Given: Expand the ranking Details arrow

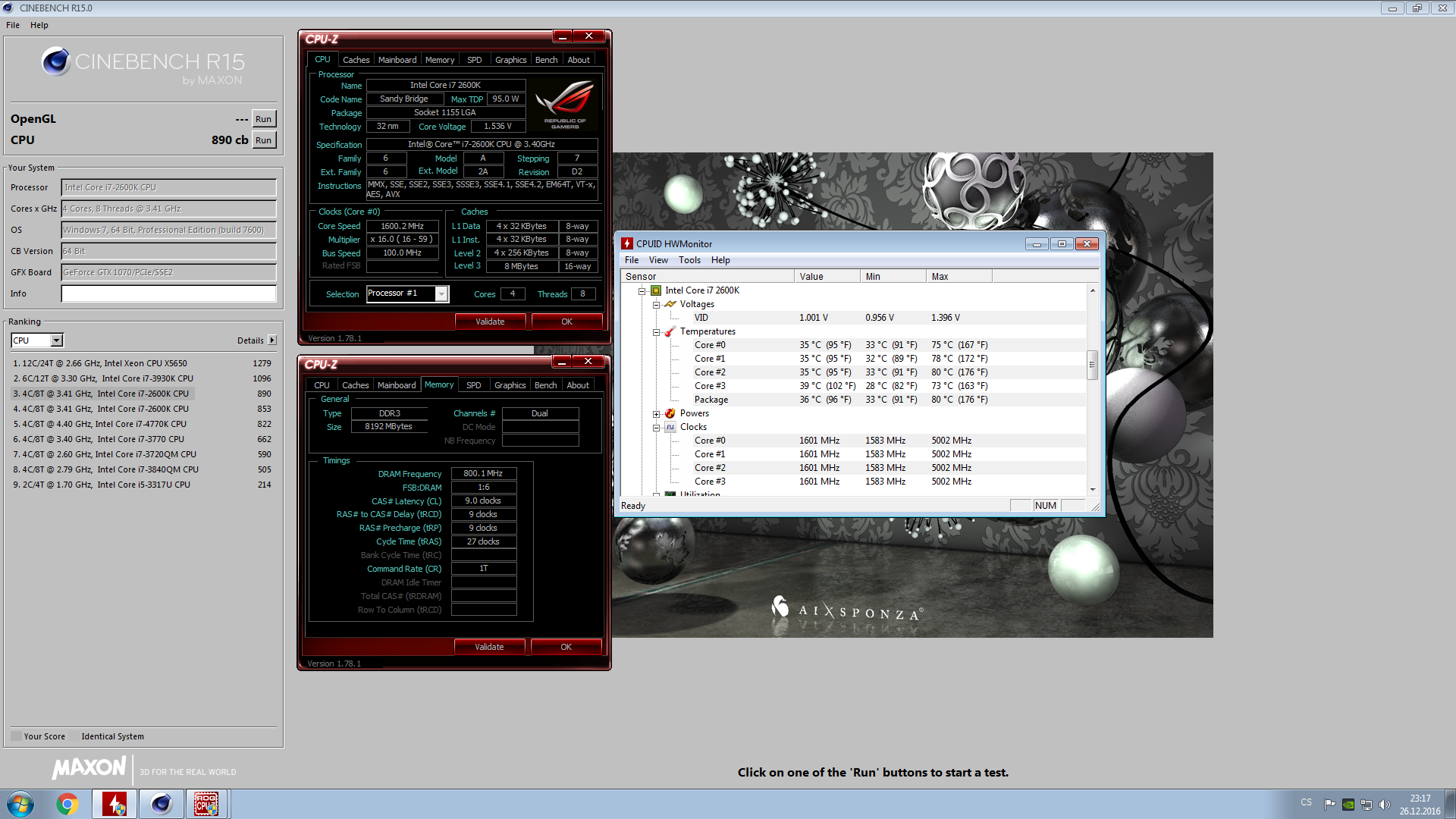Looking at the screenshot, I should (272, 340).
